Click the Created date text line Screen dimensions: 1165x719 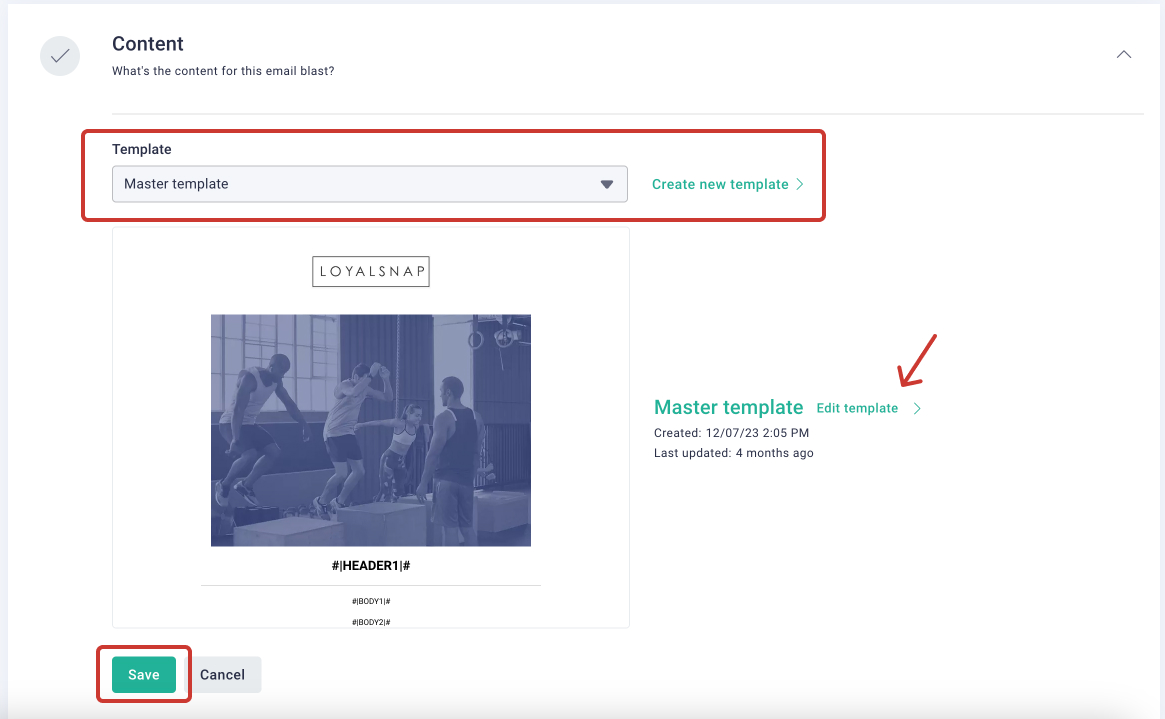[x=731, y=433]
